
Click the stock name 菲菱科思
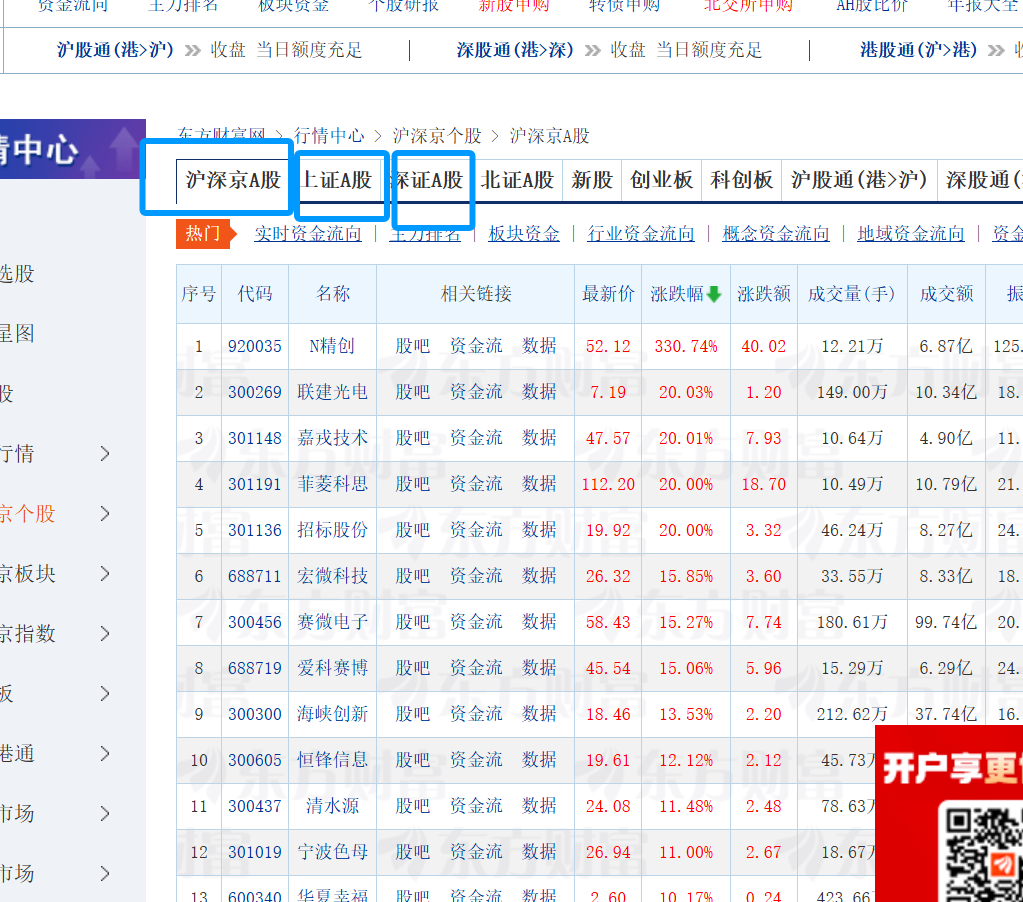coord(332,484)
